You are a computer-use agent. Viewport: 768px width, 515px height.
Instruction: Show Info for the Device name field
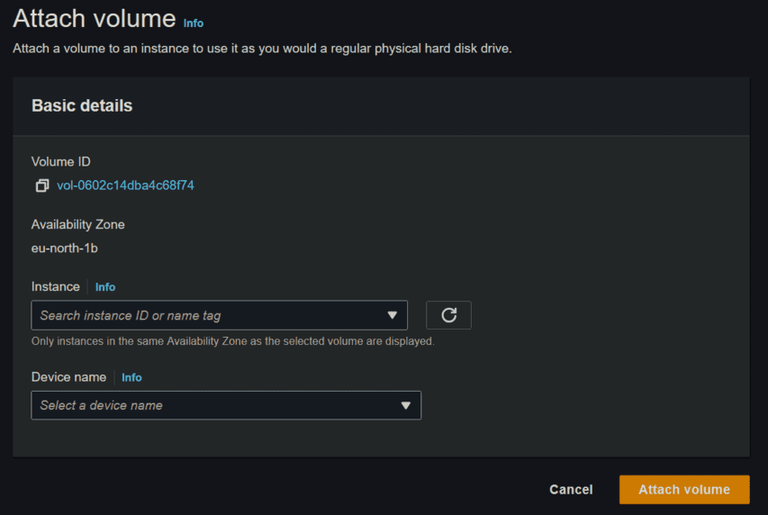point(132,378)
